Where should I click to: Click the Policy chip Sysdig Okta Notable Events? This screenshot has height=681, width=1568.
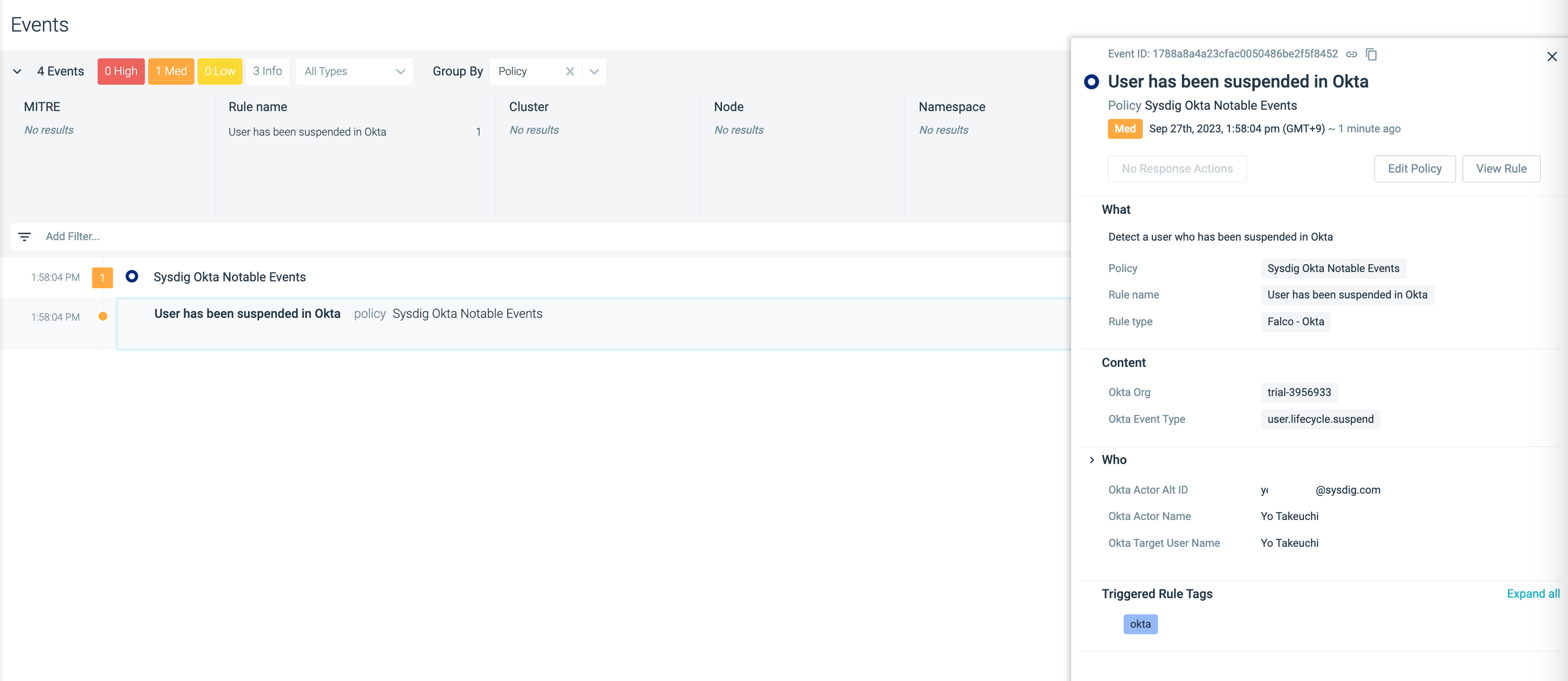[1333, 268]
